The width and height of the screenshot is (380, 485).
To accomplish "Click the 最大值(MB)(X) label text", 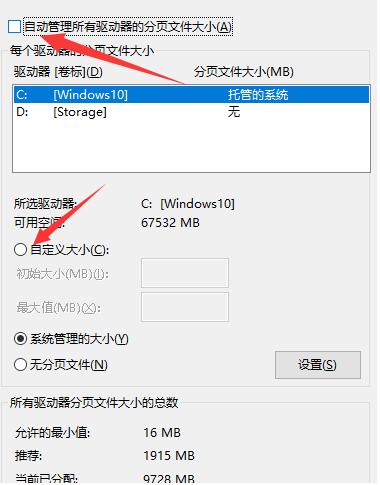I will pyautogui.click(x=59, y=308).
